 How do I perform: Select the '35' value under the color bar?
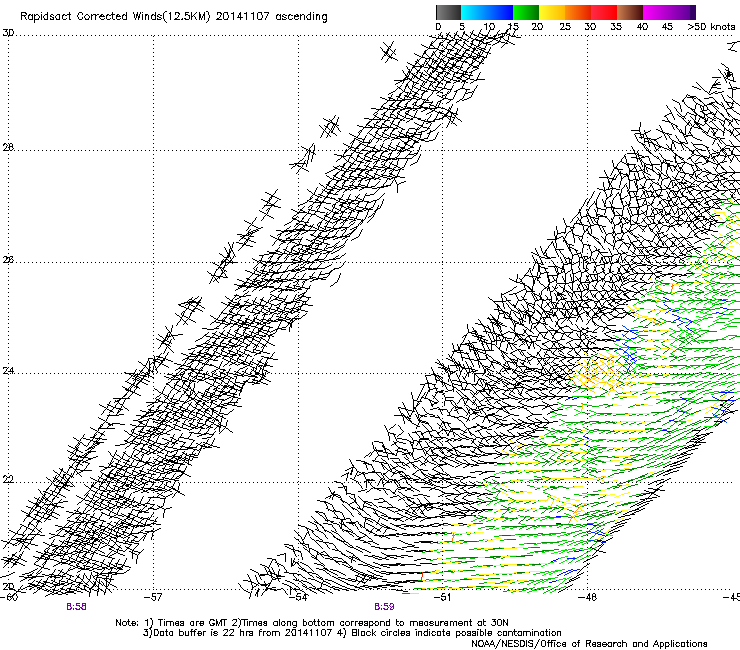(x=616, y=27)
